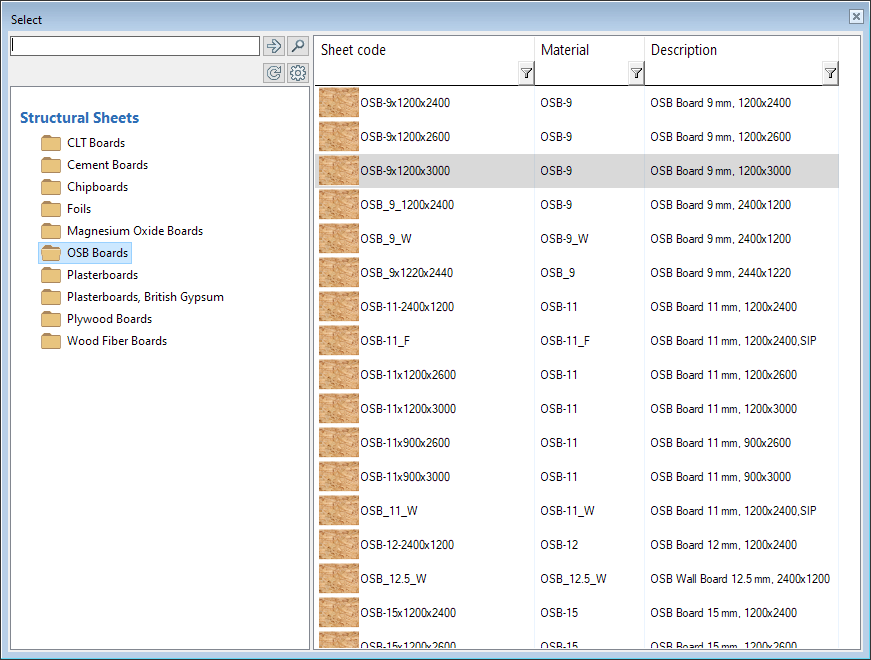
Task: Open the Plywood Boards category
Action: pyautogui.click(x=109, y=319)
